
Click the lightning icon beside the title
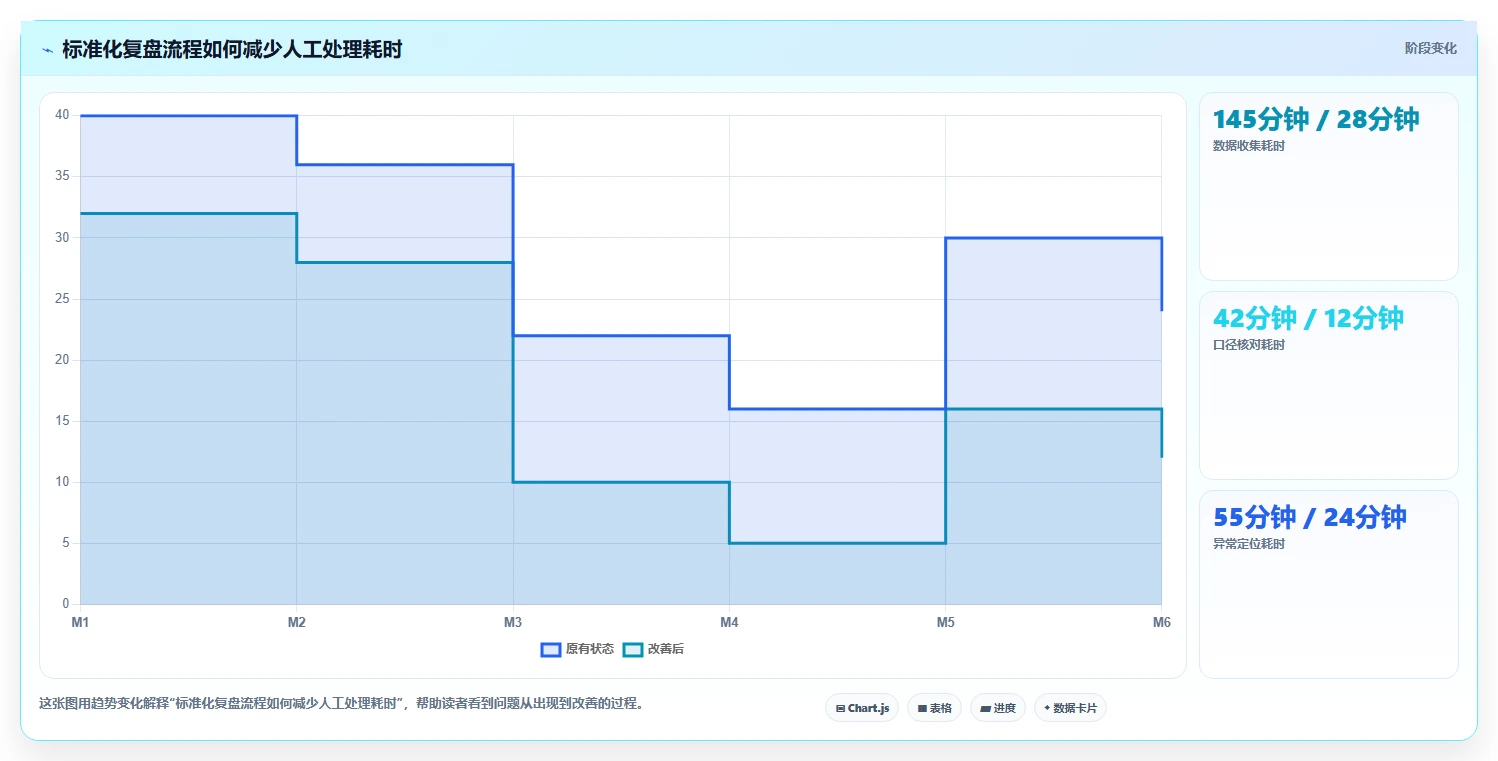click(x=48, y=50)
